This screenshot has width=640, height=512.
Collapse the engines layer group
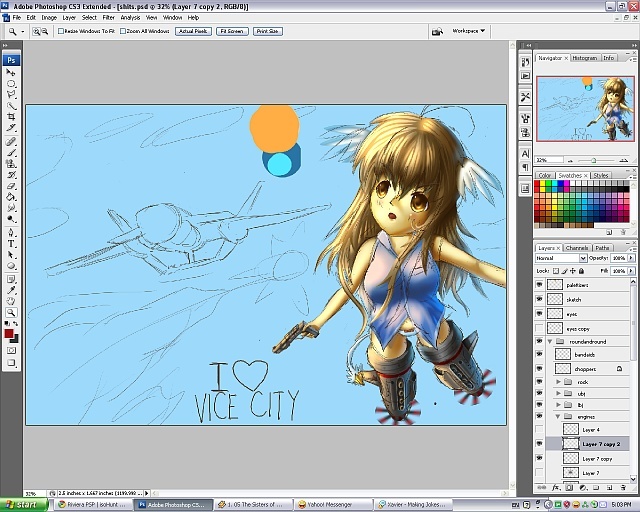click(x=558, y=417)
